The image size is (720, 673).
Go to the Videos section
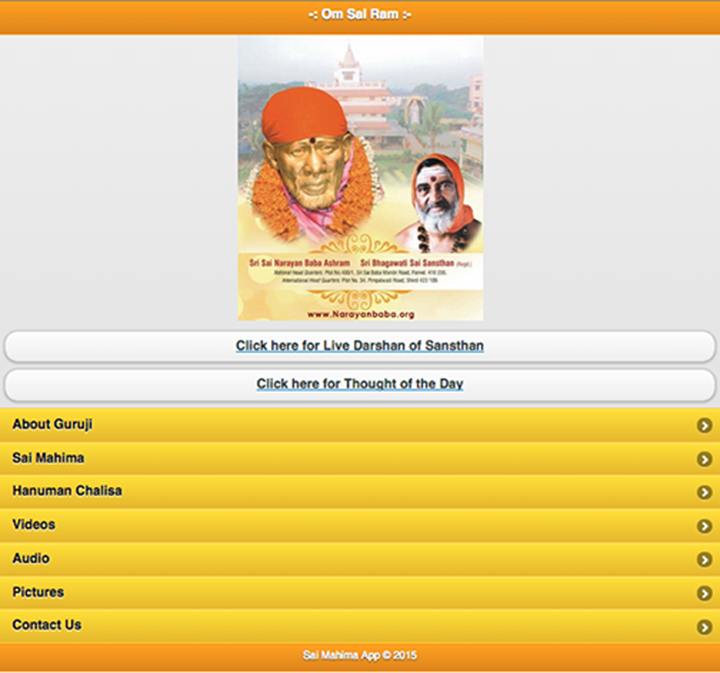point(360,525)
